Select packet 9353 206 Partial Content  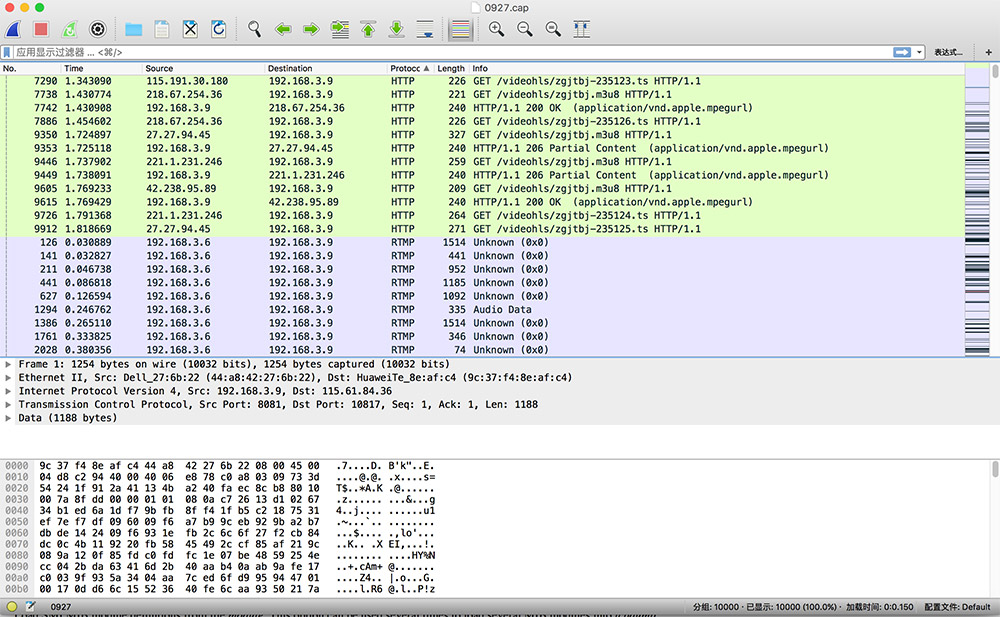(482, 148)
